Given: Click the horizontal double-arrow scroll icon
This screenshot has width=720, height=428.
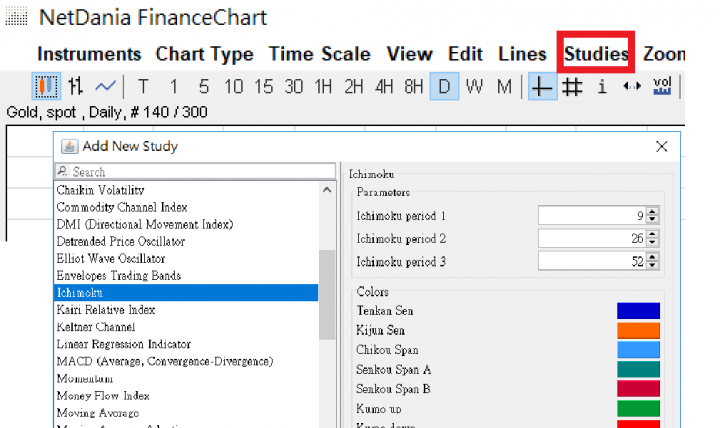Looking at the screenshot, I should [x=631, y=86].
